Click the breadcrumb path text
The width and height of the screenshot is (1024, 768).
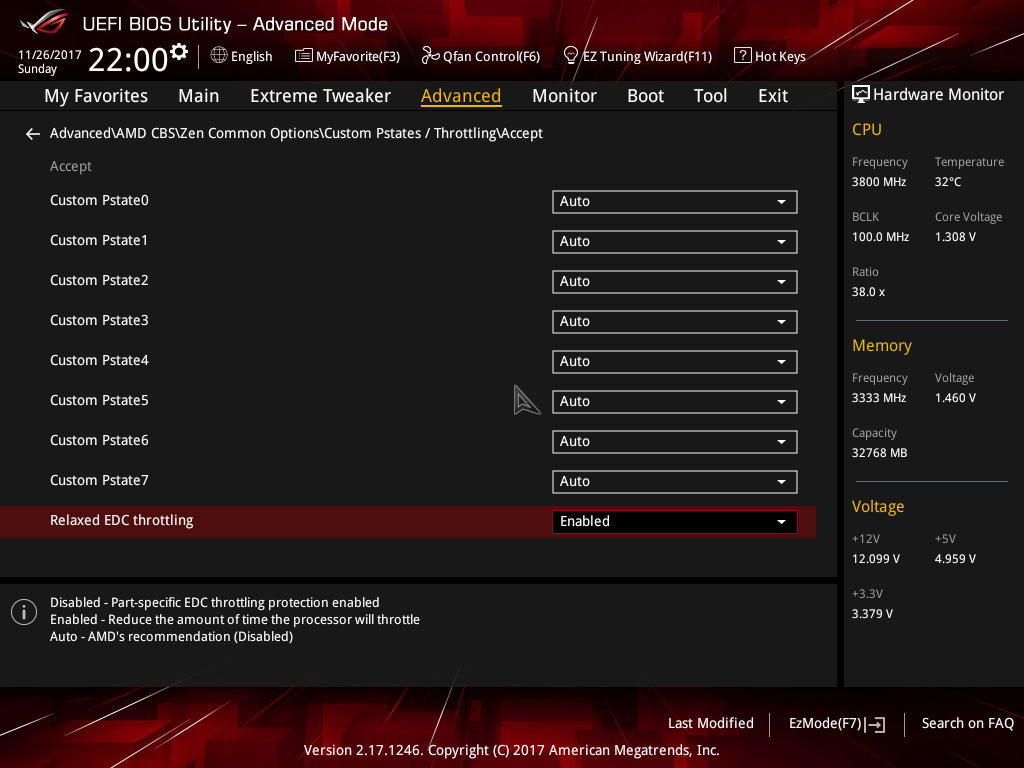click(x=296, y=133)
